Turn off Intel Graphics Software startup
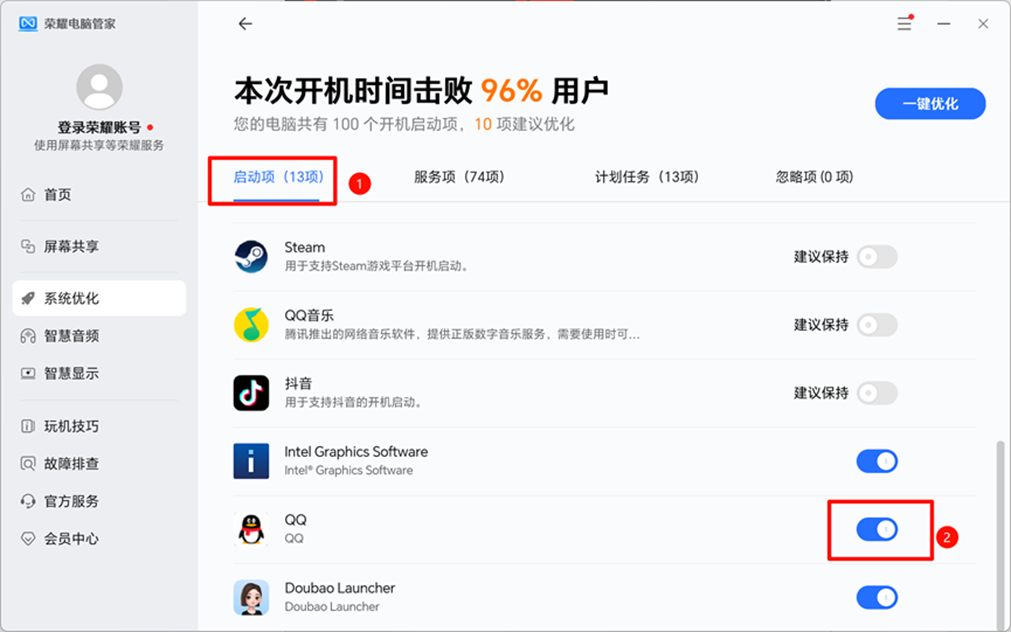The height and width of the screenshot is (632, 1011). [x=877, y=461]
